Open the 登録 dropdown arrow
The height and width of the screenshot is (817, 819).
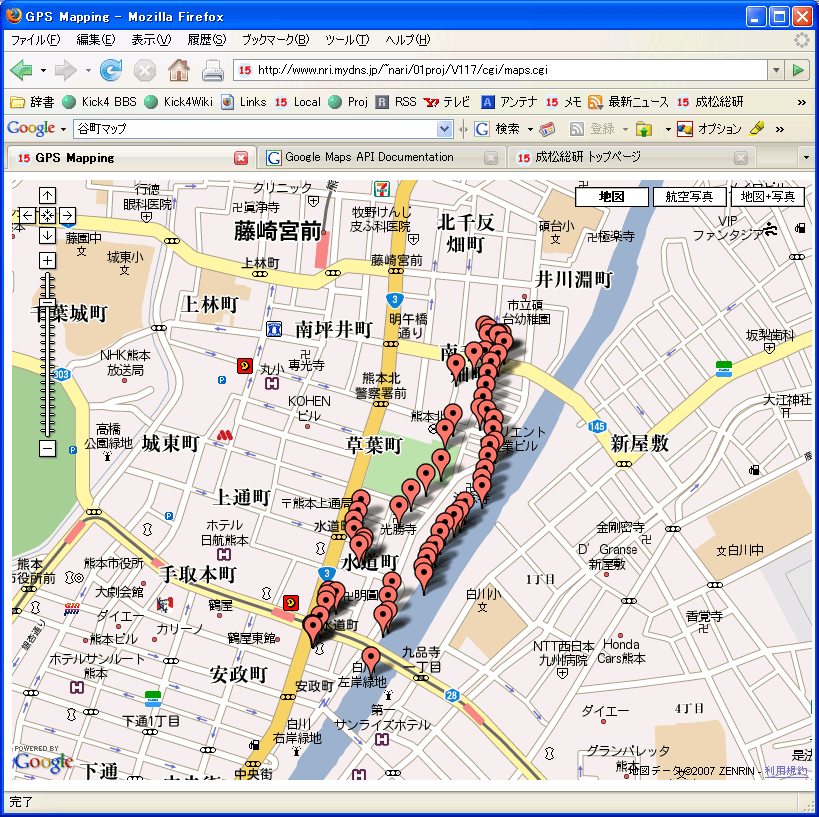625,129
